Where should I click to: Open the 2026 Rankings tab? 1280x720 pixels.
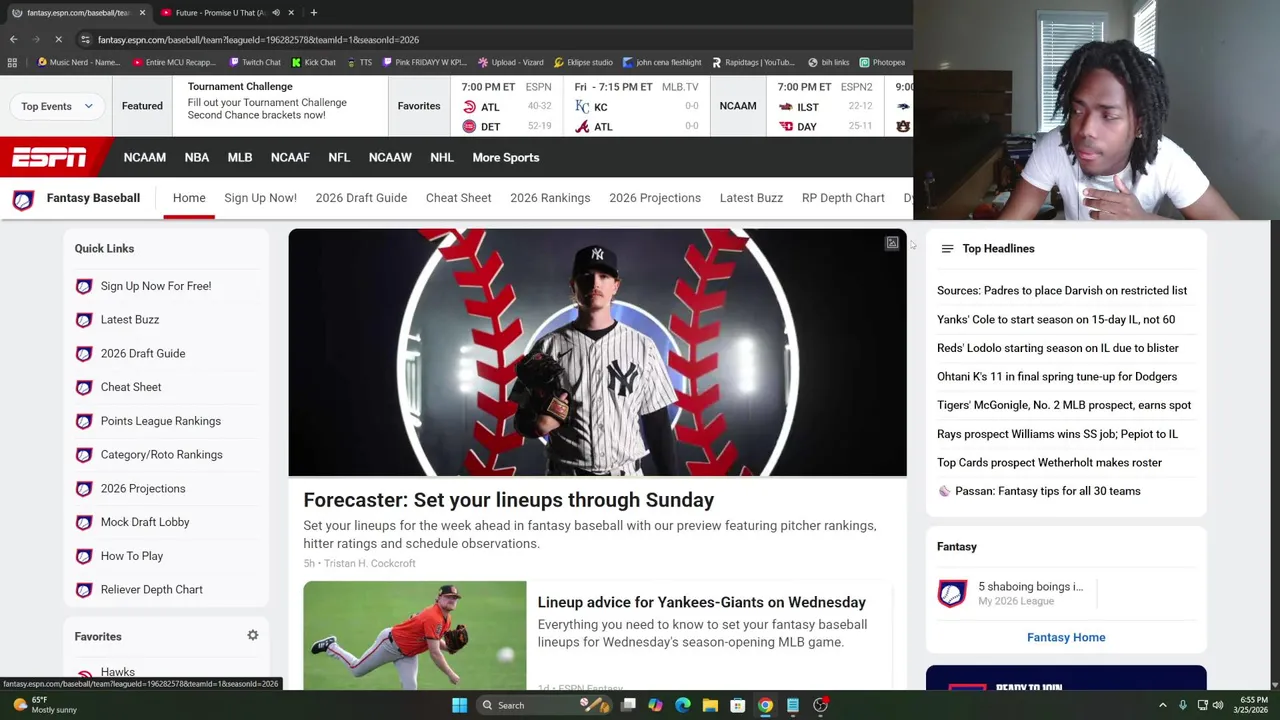(x=550, y=198)
